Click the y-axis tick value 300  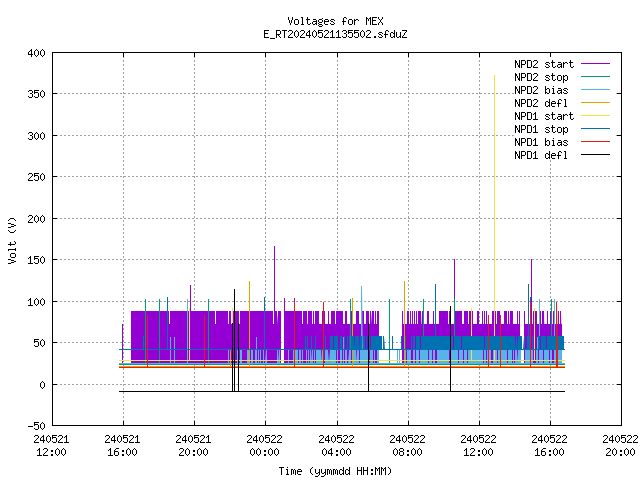pos(36,136)
